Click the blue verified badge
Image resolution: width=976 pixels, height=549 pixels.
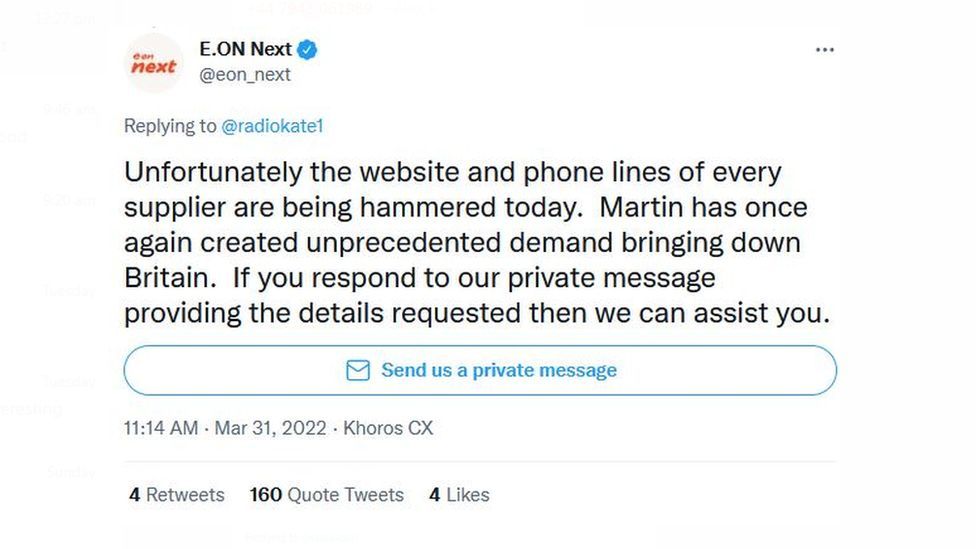click(x=307, y=49)
